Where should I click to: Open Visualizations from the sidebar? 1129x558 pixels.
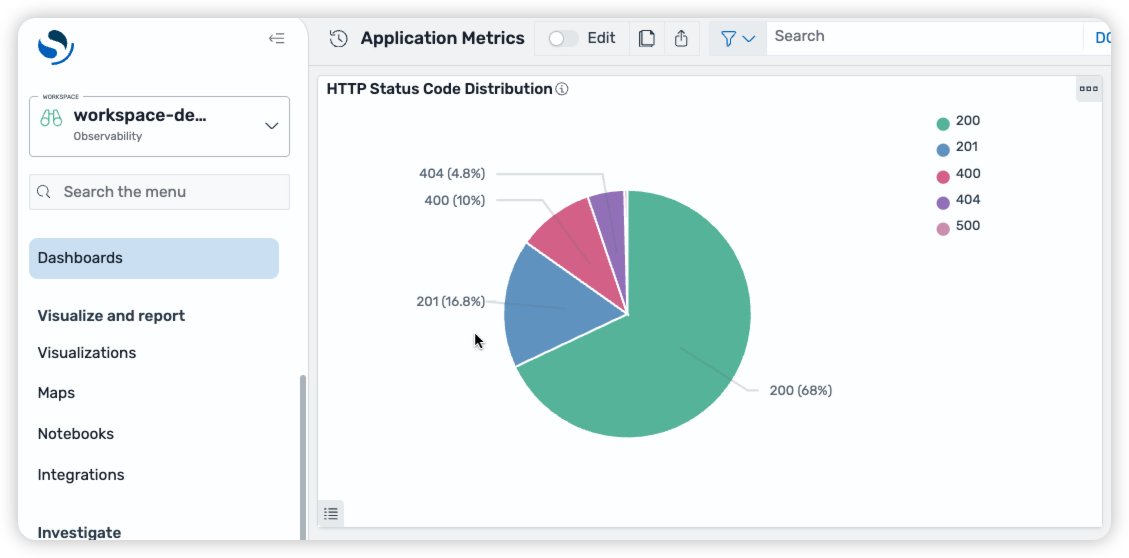[87, 353]
